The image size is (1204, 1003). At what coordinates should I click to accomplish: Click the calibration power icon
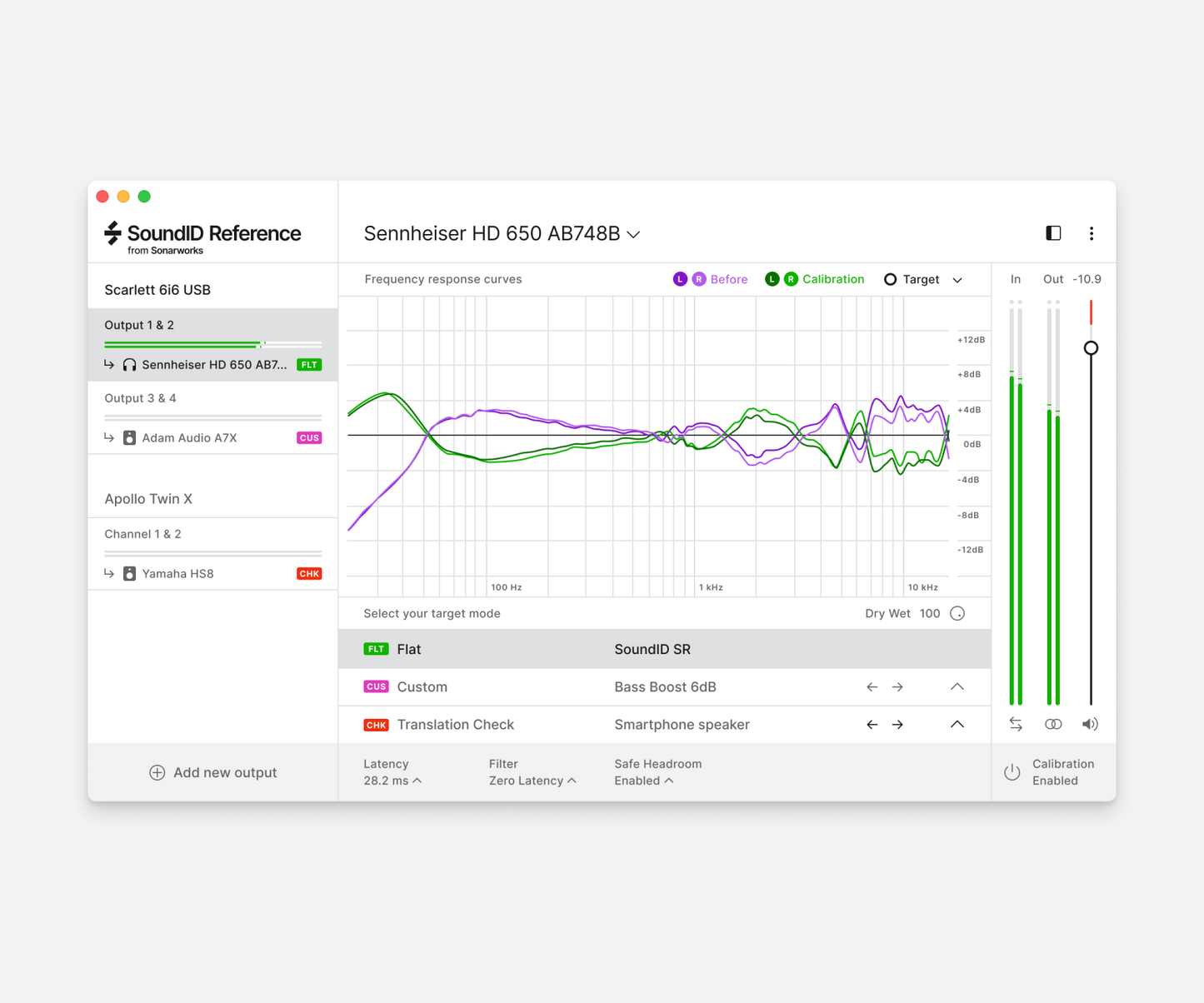[1012, 772]
